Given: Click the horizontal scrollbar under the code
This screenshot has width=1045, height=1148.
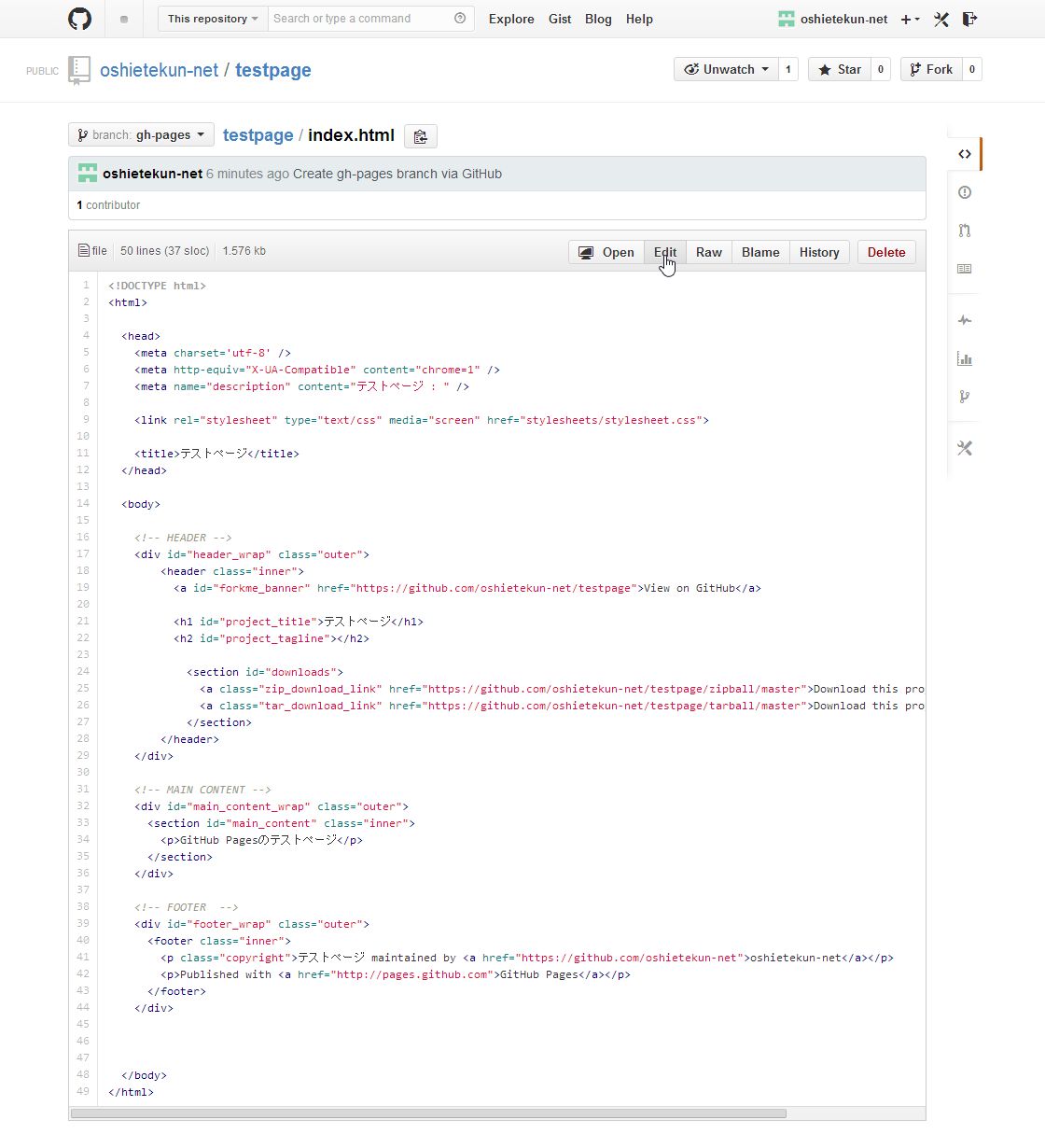Looking at the screenshot, I should (x=428, y=1113).
